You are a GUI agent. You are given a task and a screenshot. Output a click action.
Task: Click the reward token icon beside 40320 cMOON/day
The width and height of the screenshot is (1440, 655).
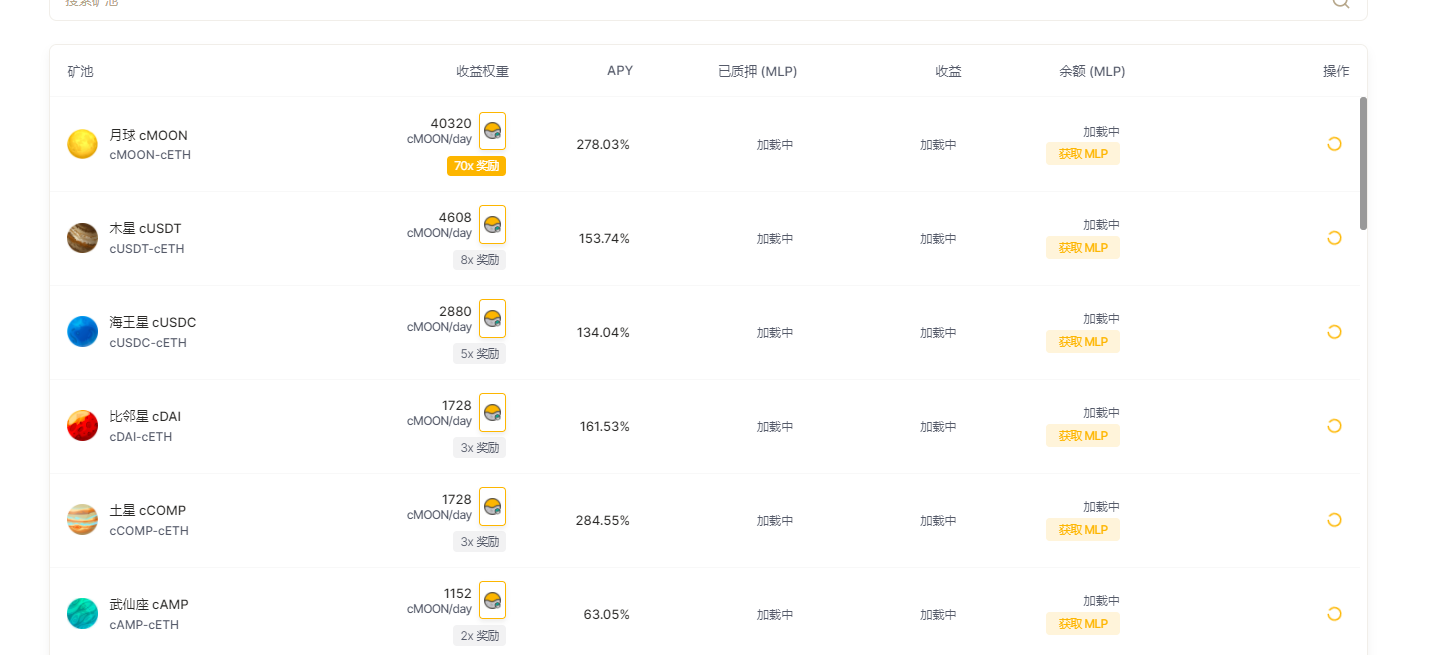coord(492,131)
